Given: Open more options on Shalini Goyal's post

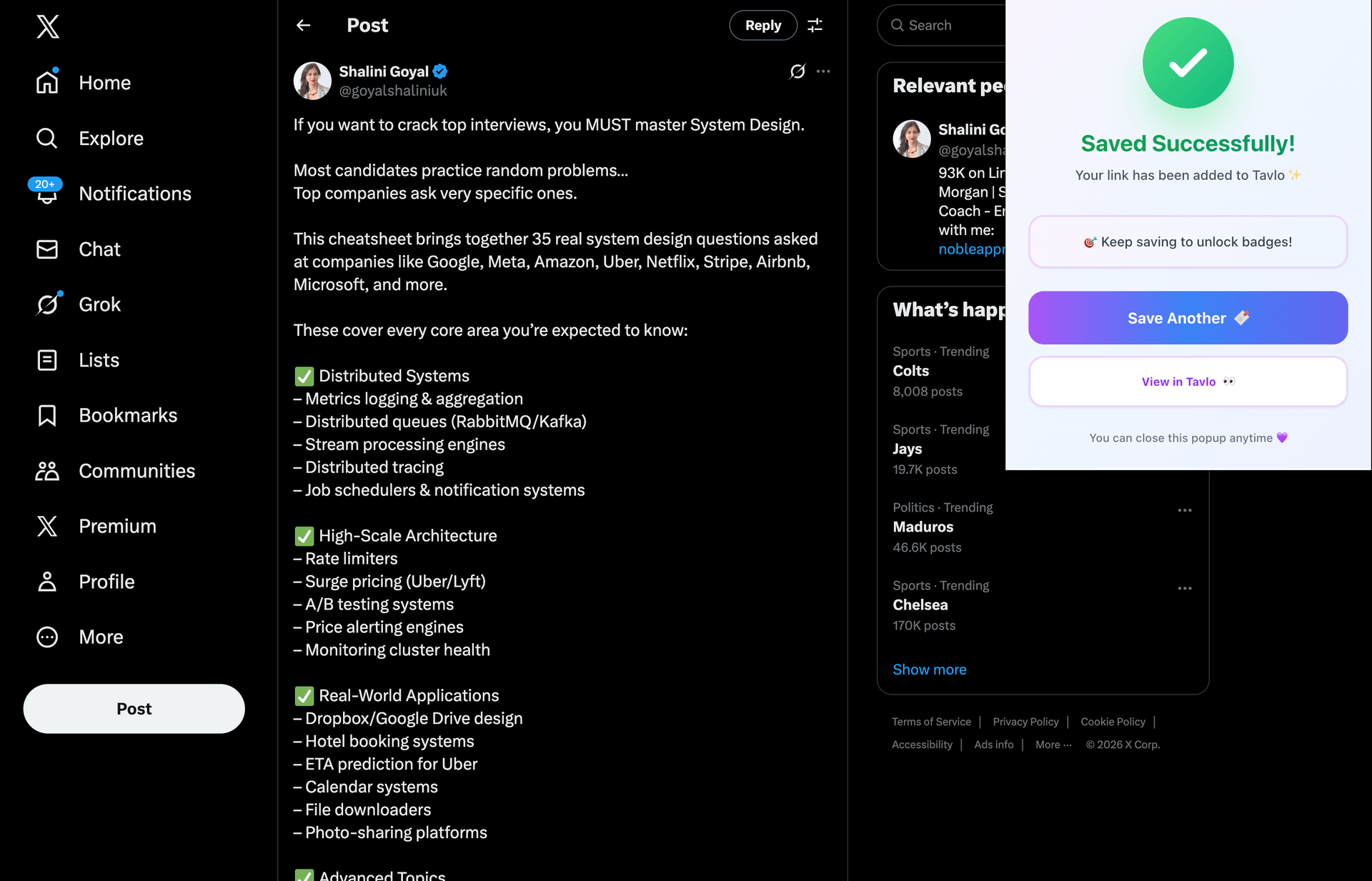Looking at the screenshot, I should pyautogui.click(x=824, y=71).
